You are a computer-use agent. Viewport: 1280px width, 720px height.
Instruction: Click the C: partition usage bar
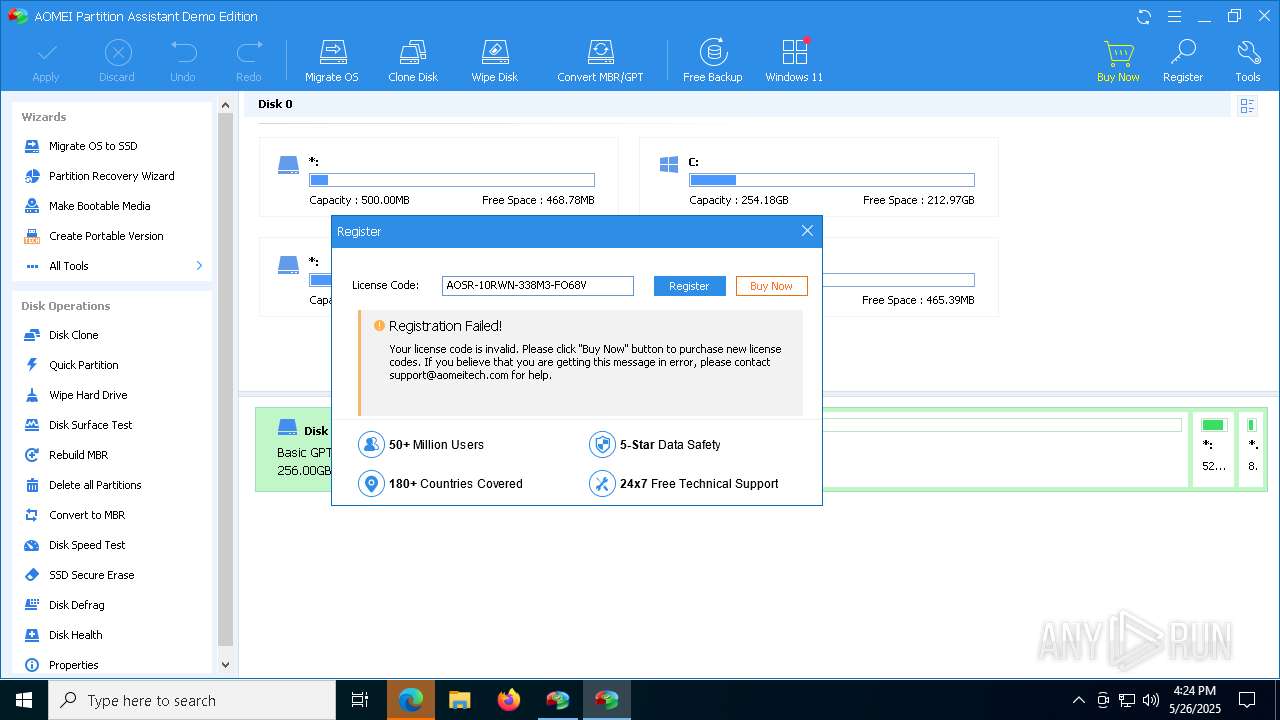pyautogui.click(x=831, y=180)
